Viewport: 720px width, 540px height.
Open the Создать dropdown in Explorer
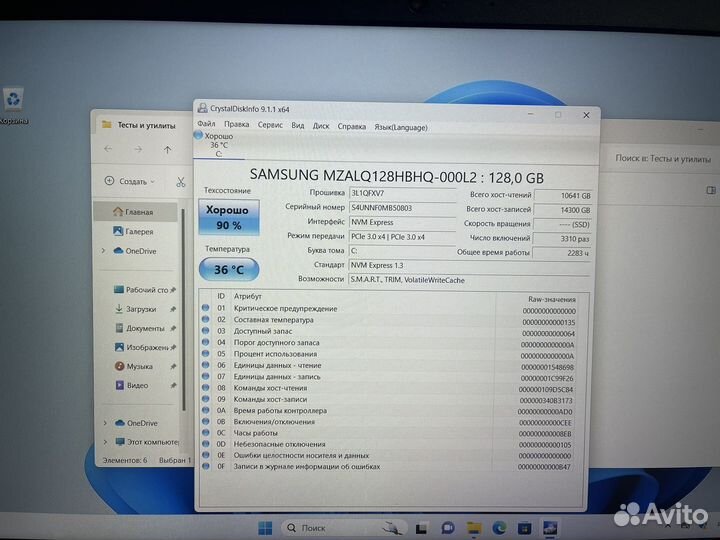130,181
